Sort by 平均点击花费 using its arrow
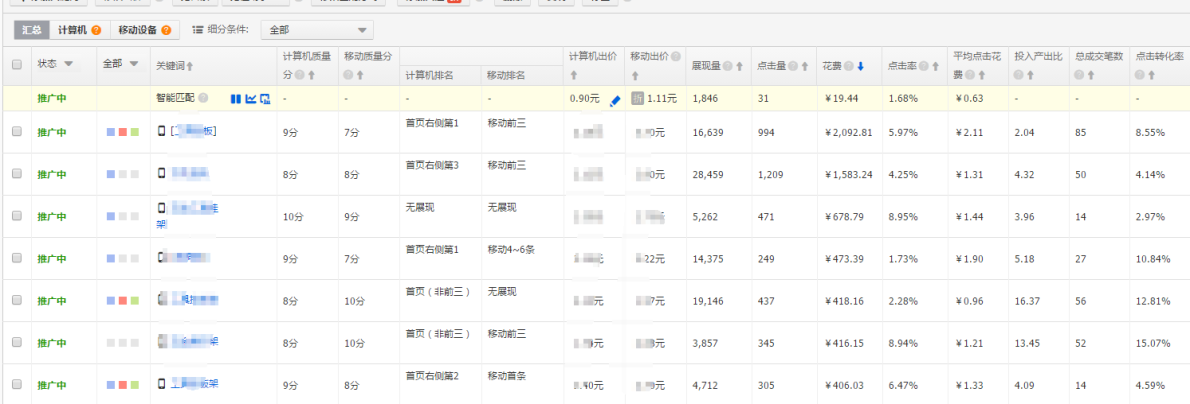 point(981,75)
